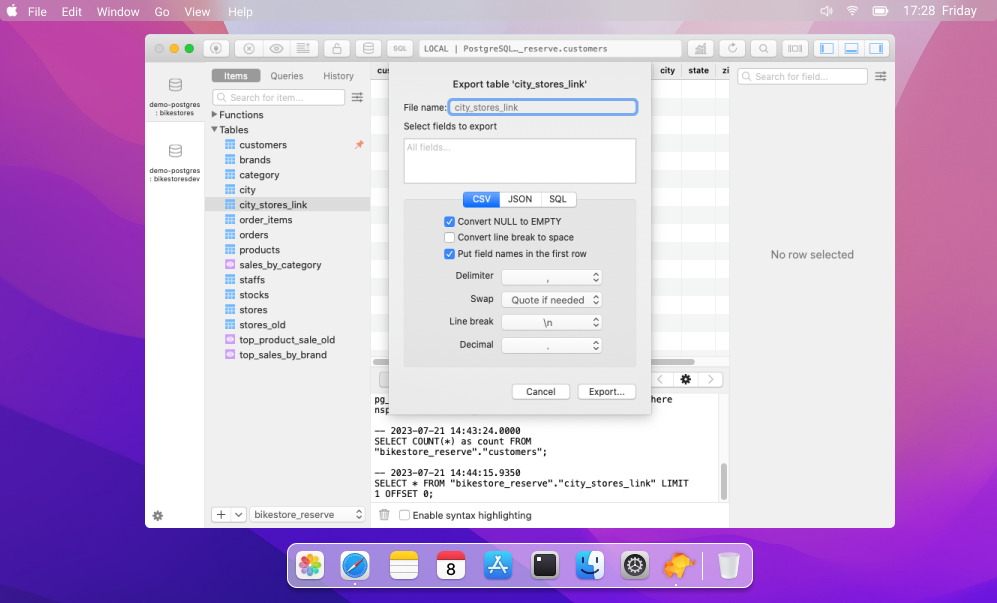Image resolution: width=997 pixels, height=603 pixels.
Task: Click the database cylinder toolbar icon
Action: coord(368,48)
